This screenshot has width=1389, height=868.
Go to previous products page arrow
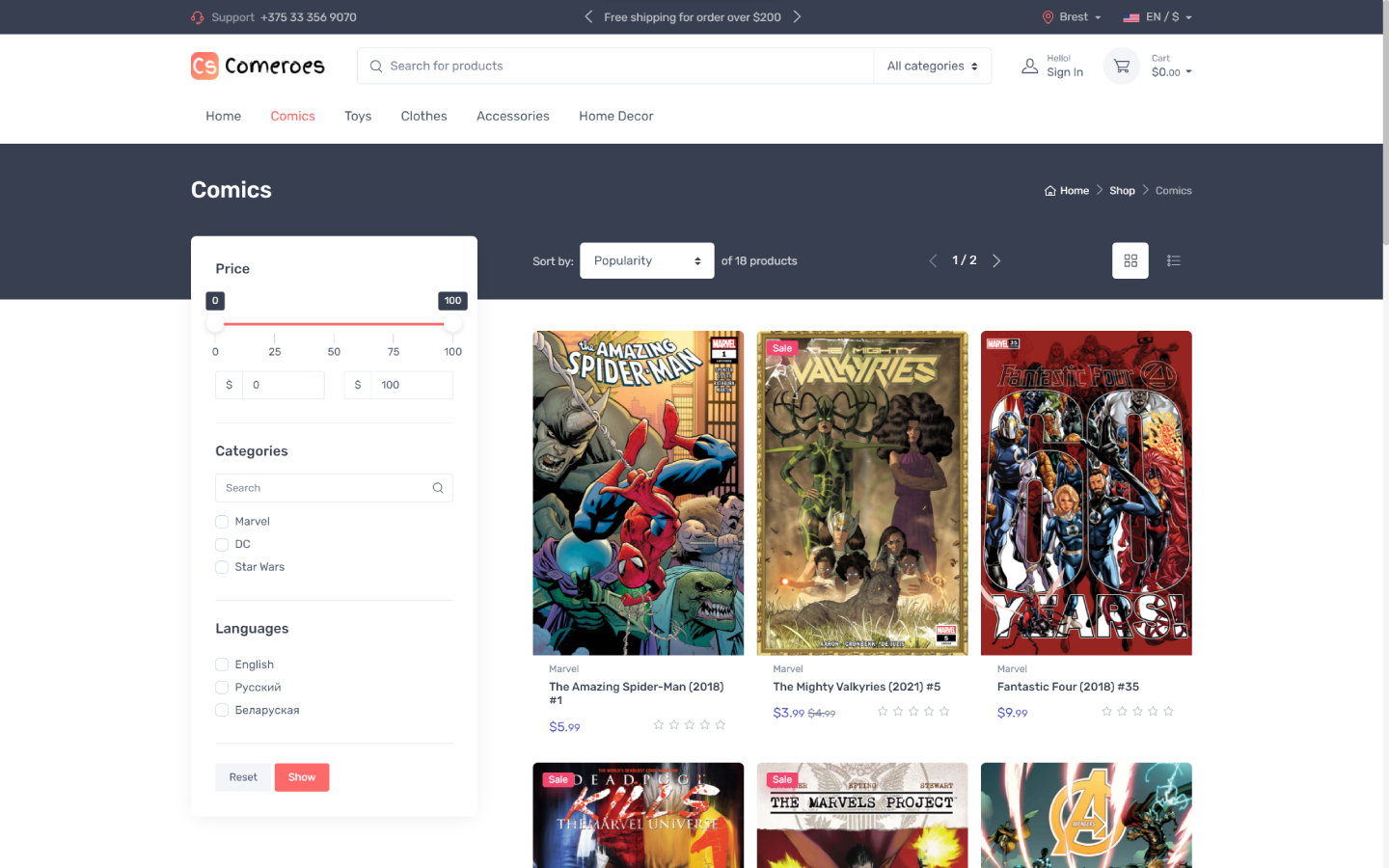(933, 260)
